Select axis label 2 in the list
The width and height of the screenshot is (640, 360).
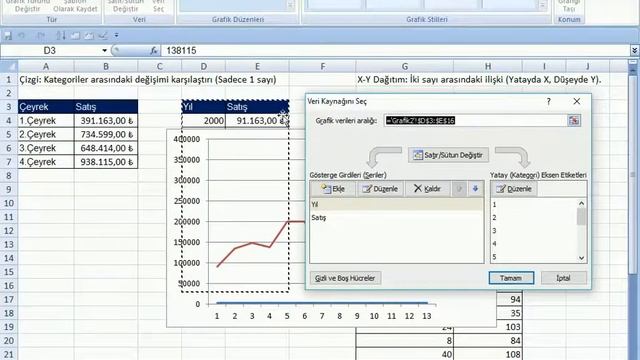(x=534, y=218)
